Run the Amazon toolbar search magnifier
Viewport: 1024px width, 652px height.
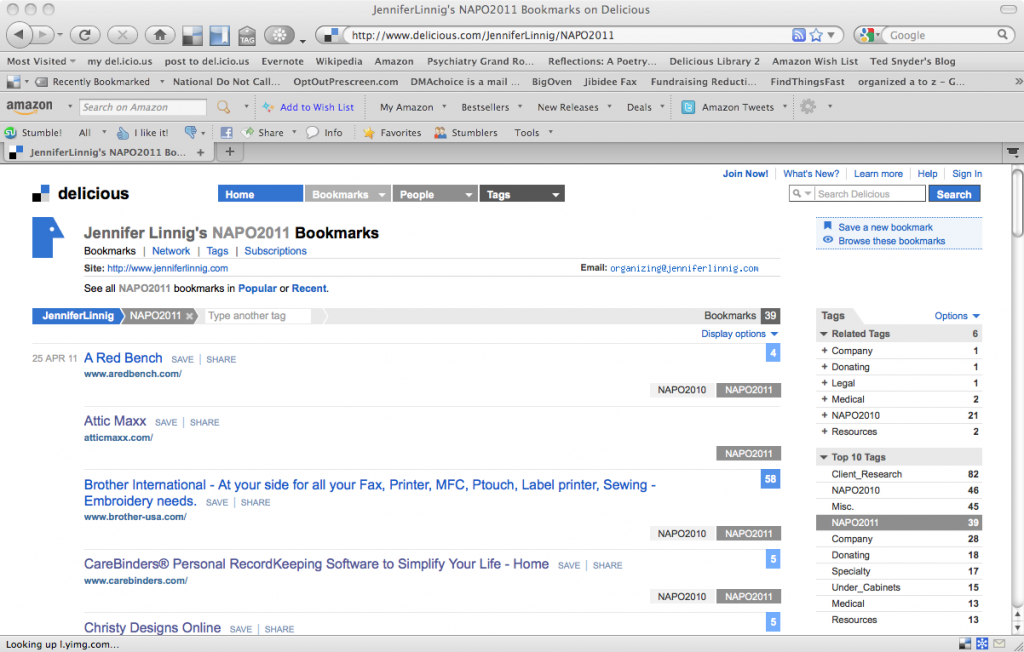223,106
